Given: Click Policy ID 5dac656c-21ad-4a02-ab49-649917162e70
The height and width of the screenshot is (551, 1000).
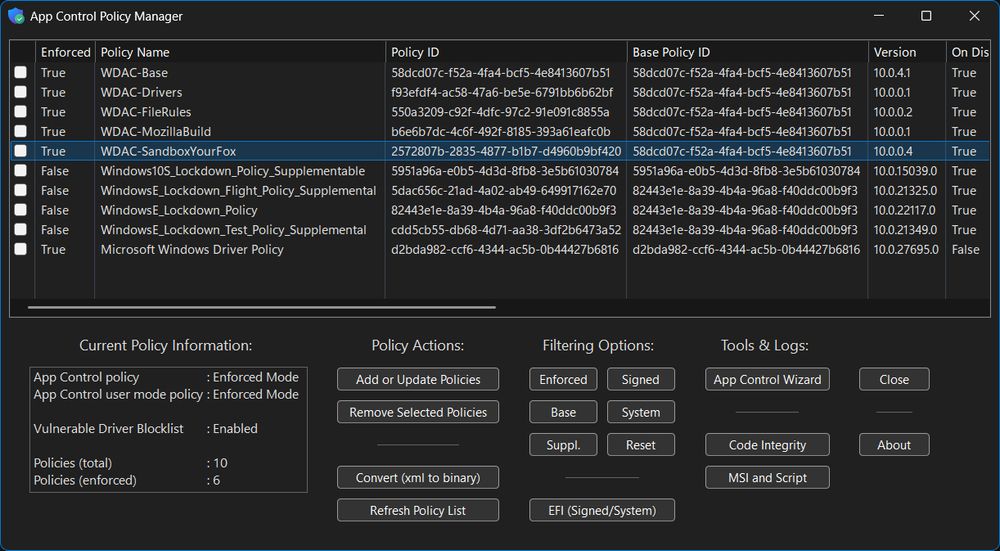Looking at the screenshot, I should click(504, 191).
